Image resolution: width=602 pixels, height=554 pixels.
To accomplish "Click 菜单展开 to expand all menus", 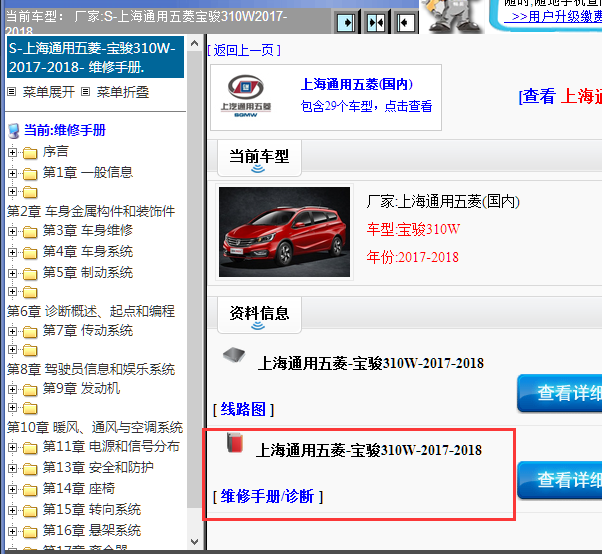I will [x=48, y=92].
